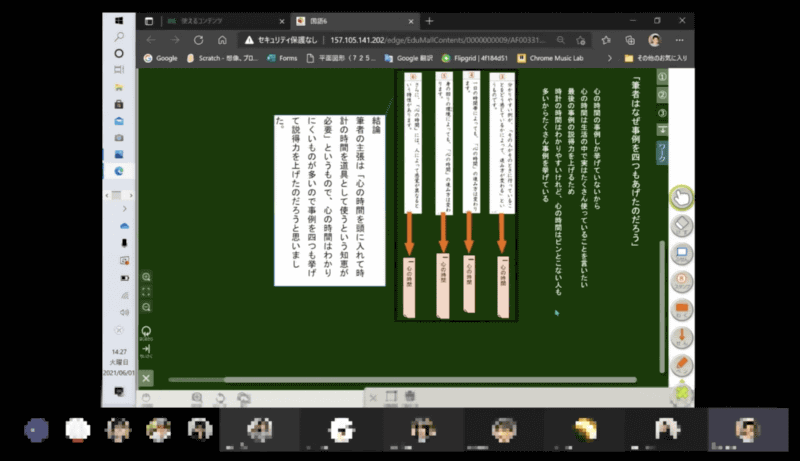Screen dimensions: 800x461
Task: Click the browser back arrow
Action: pos(151,40)
